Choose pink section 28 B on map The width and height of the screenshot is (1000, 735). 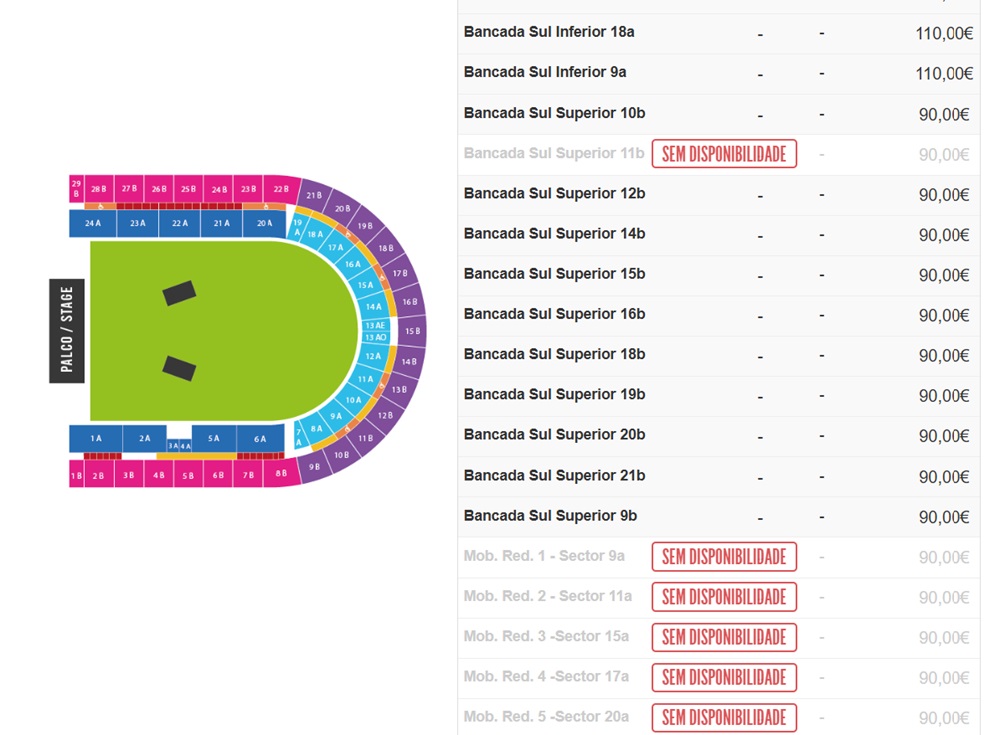99,189
